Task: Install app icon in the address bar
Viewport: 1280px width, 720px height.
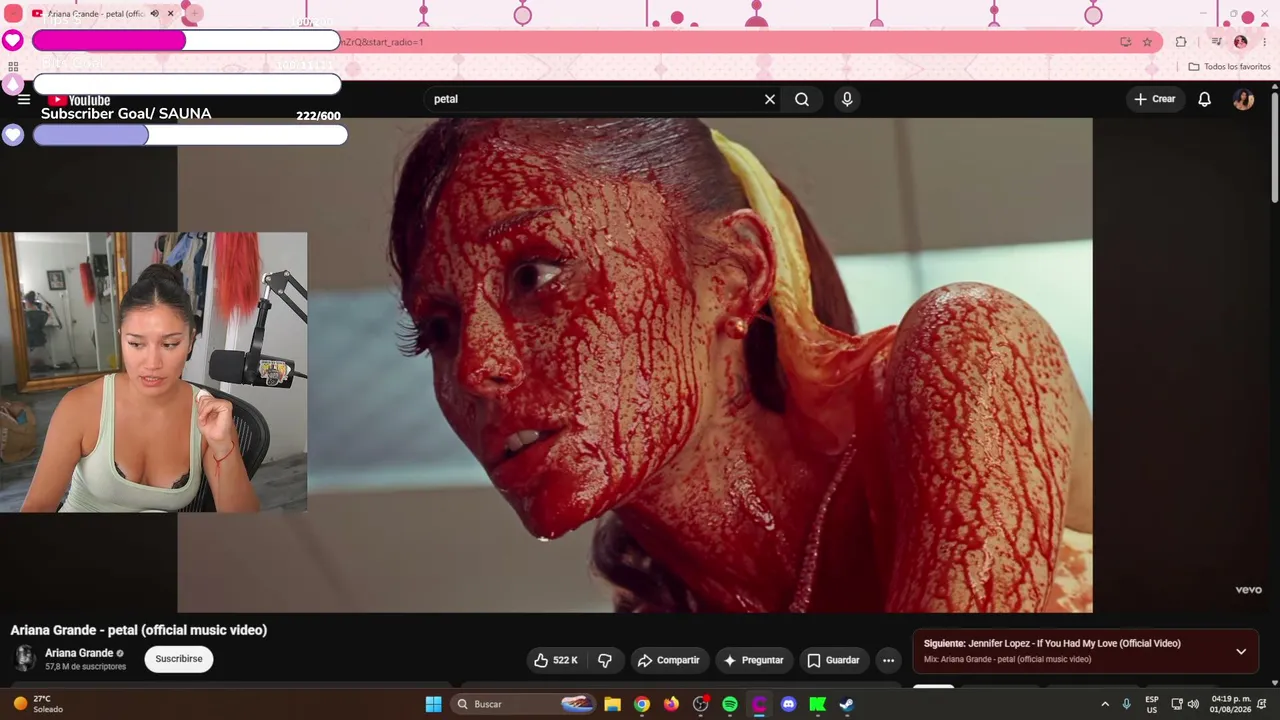Action: (x=1126, y=42)
